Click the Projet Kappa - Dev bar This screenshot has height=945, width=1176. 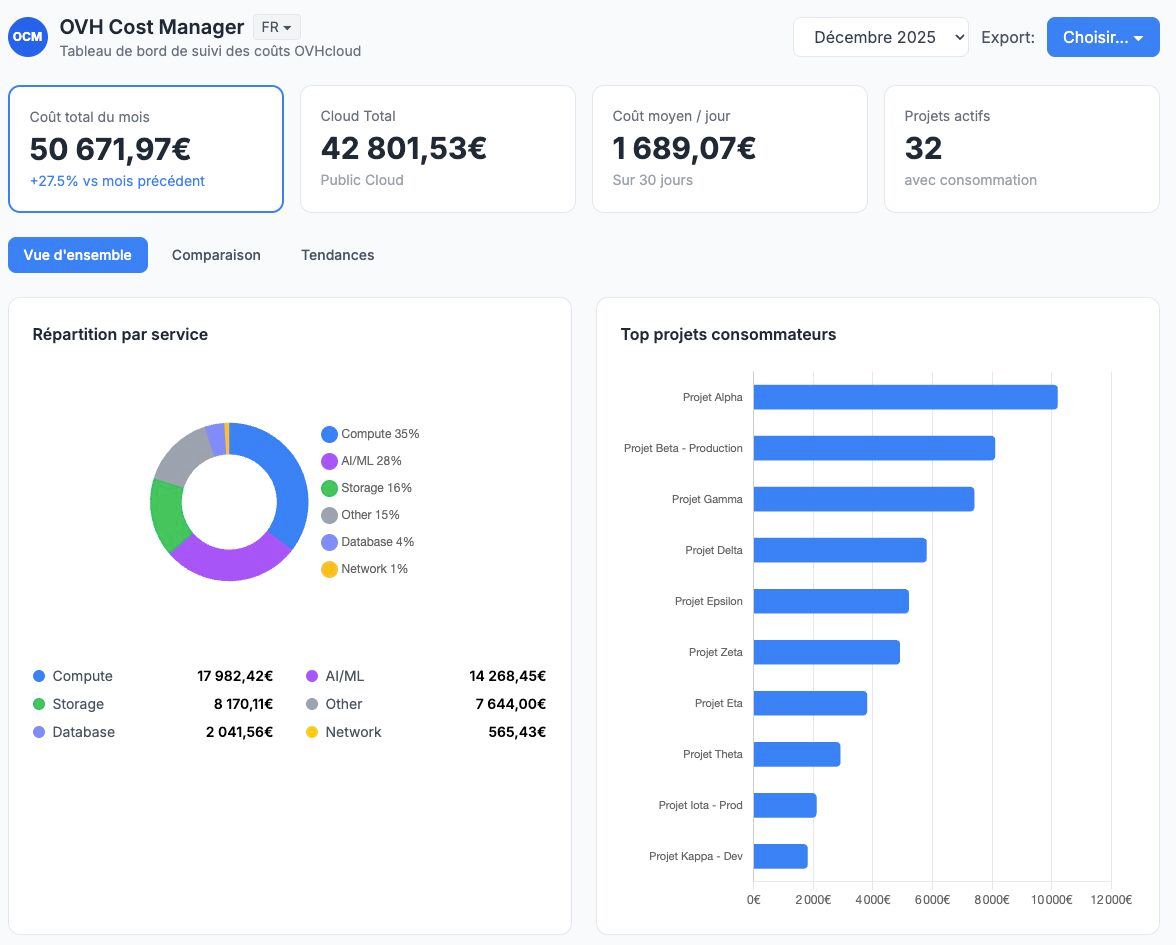(x=780, y=856)
